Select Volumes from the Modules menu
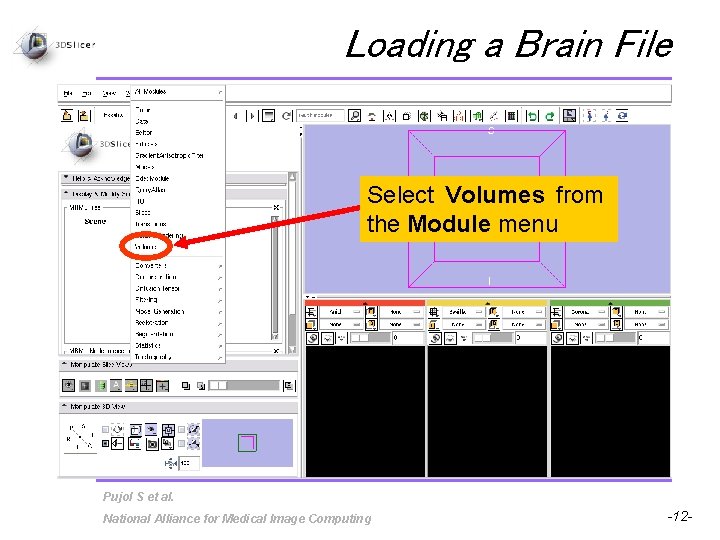This screenshot has height=540, width=720. pos(146,247)
